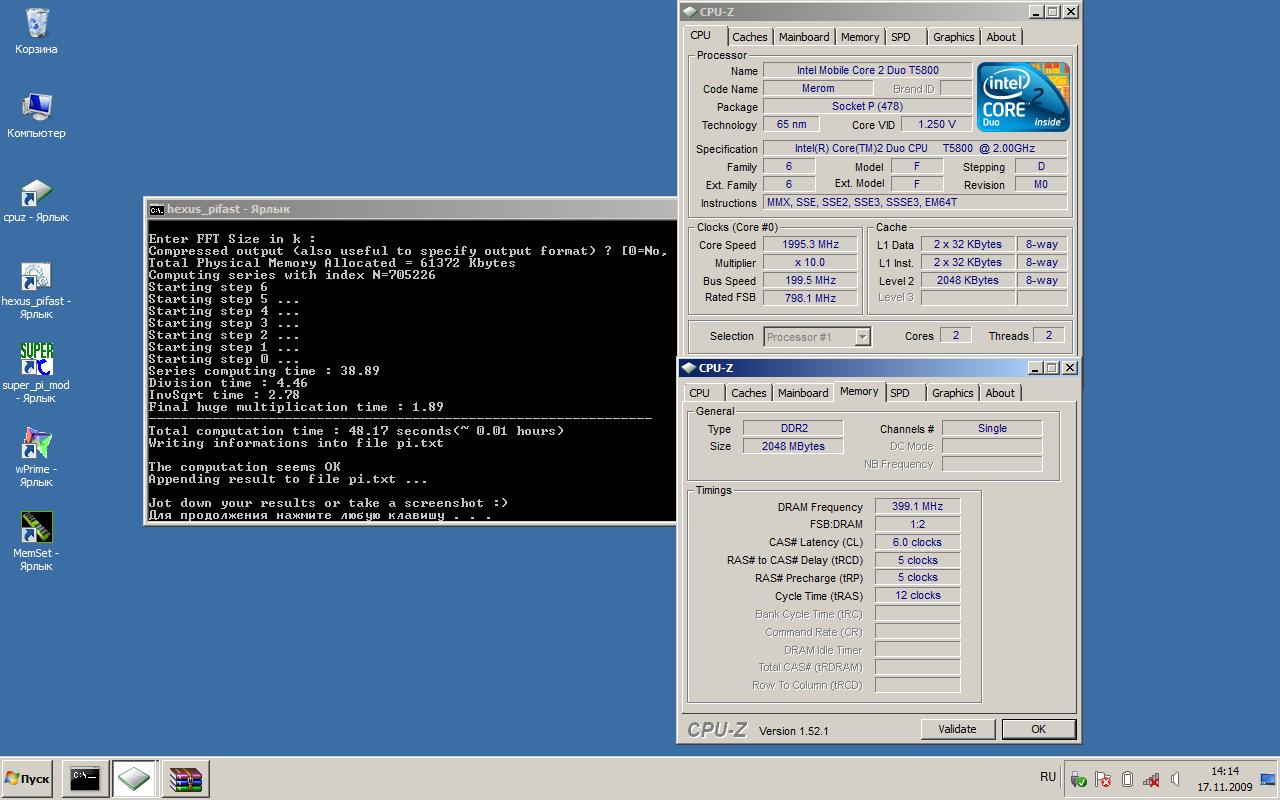1280x800 pixels.
Task: Click the Intel Core 2 Duo logo
Action: [1023, 97]
